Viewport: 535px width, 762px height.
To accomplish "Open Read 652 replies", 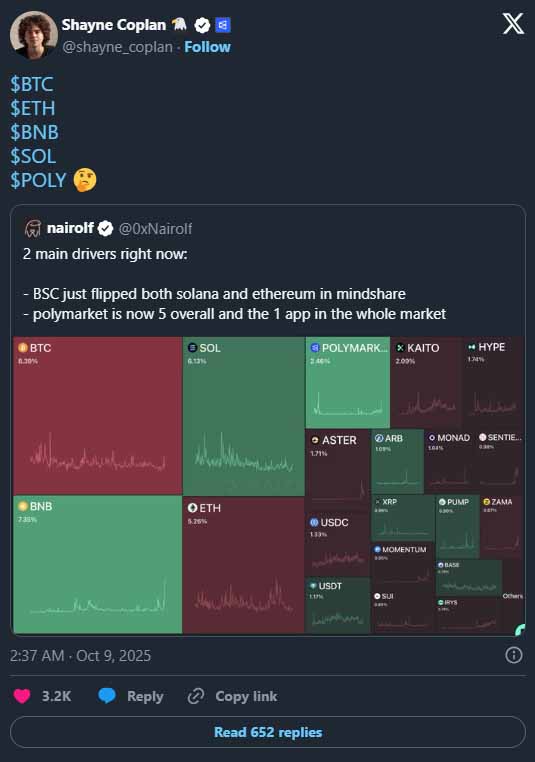I will (268, 732).
